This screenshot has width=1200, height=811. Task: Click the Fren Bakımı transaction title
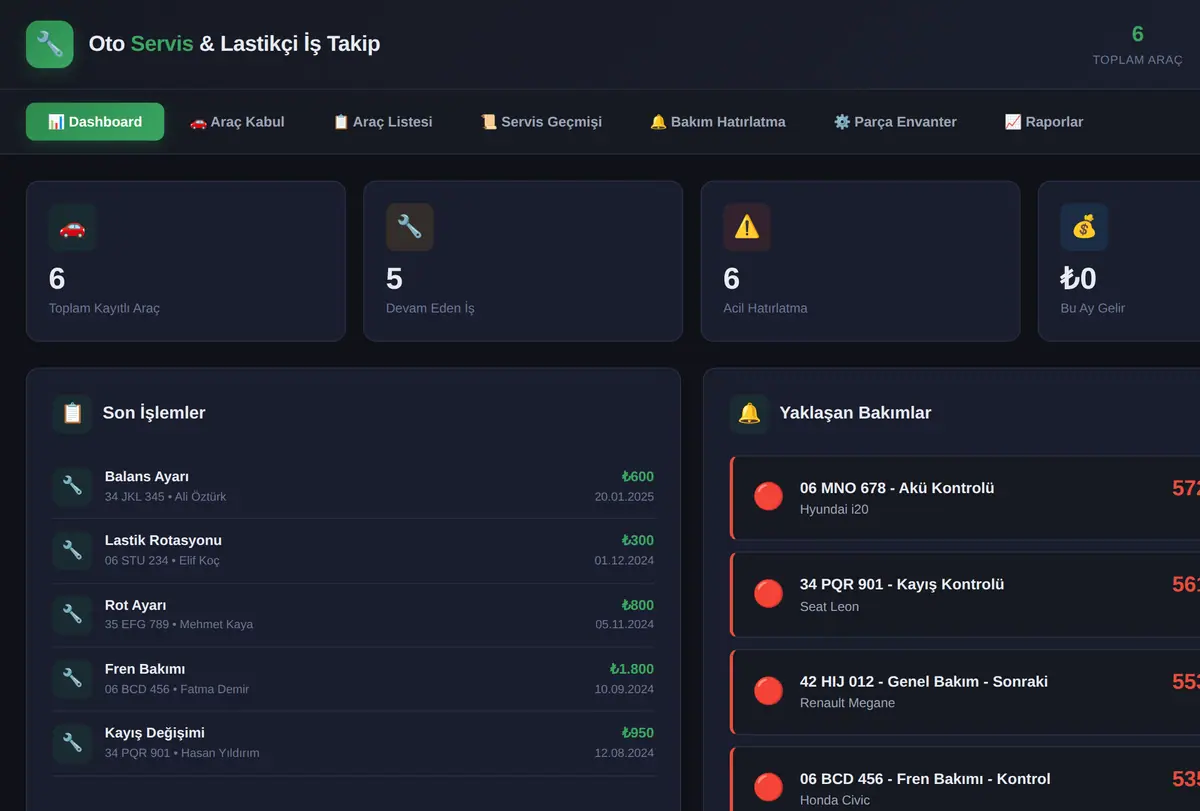[x=145, y=669]
